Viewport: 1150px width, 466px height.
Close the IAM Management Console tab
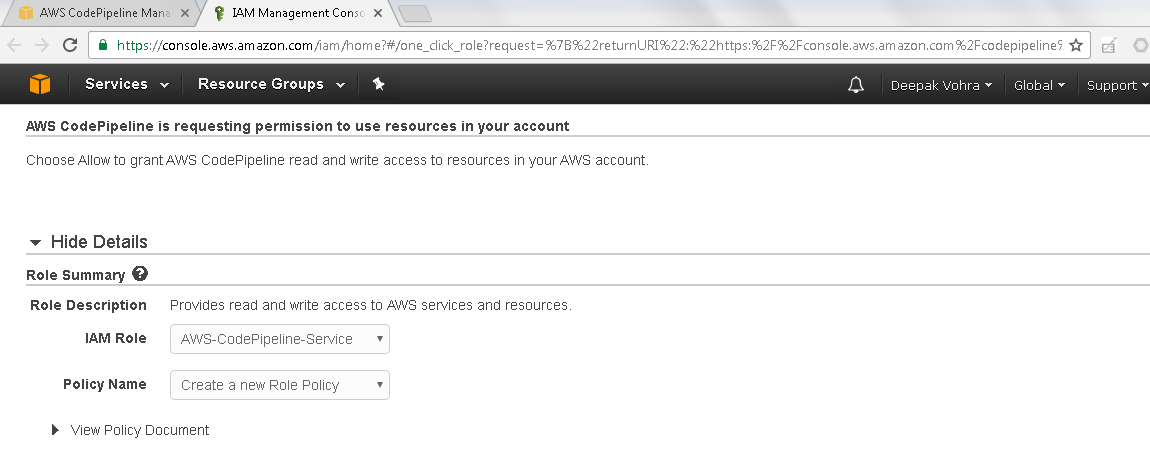click(377, 13)
